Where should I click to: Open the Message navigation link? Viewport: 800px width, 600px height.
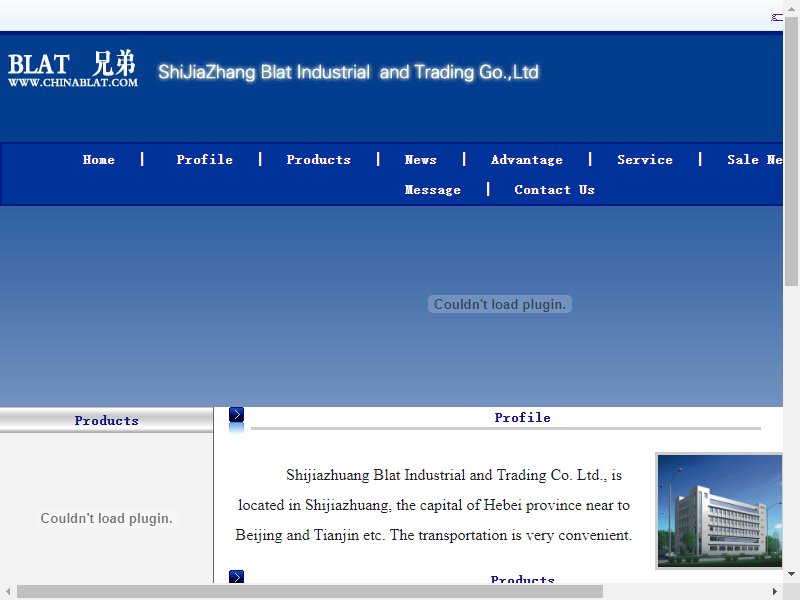pyautogui.click(x=433, y=190)
